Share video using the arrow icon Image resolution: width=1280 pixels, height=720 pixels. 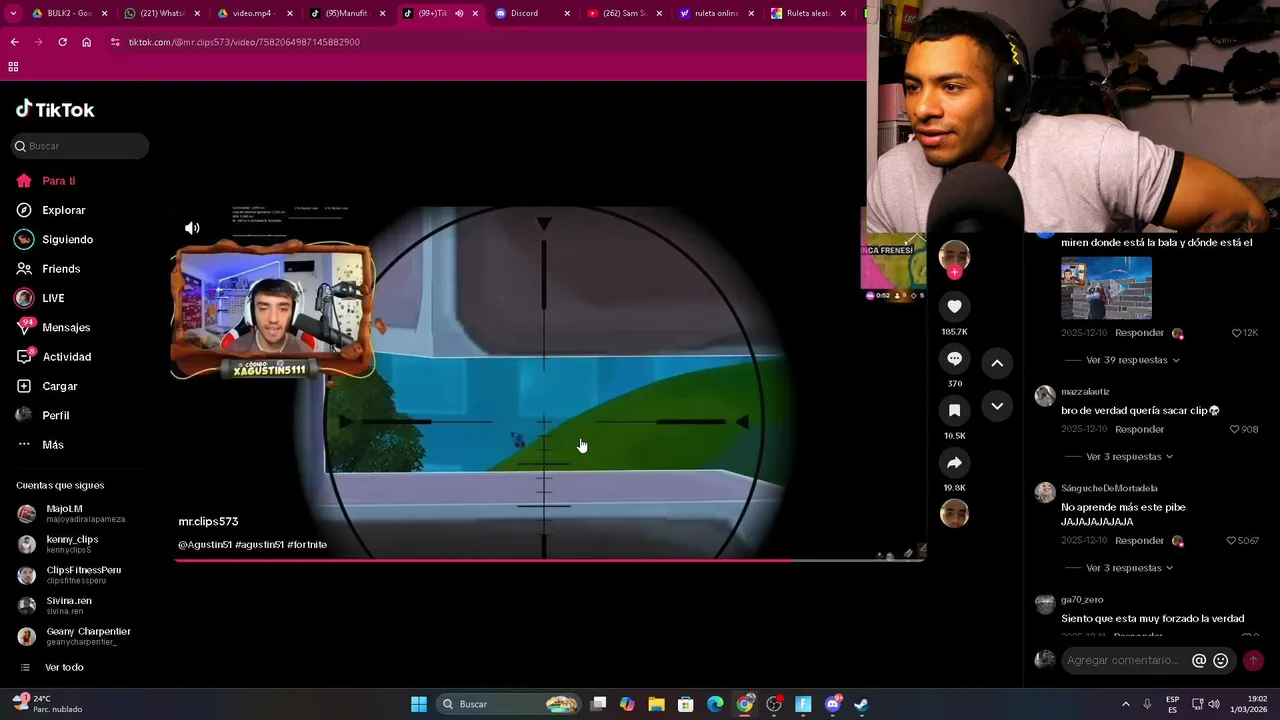(954, 463)
